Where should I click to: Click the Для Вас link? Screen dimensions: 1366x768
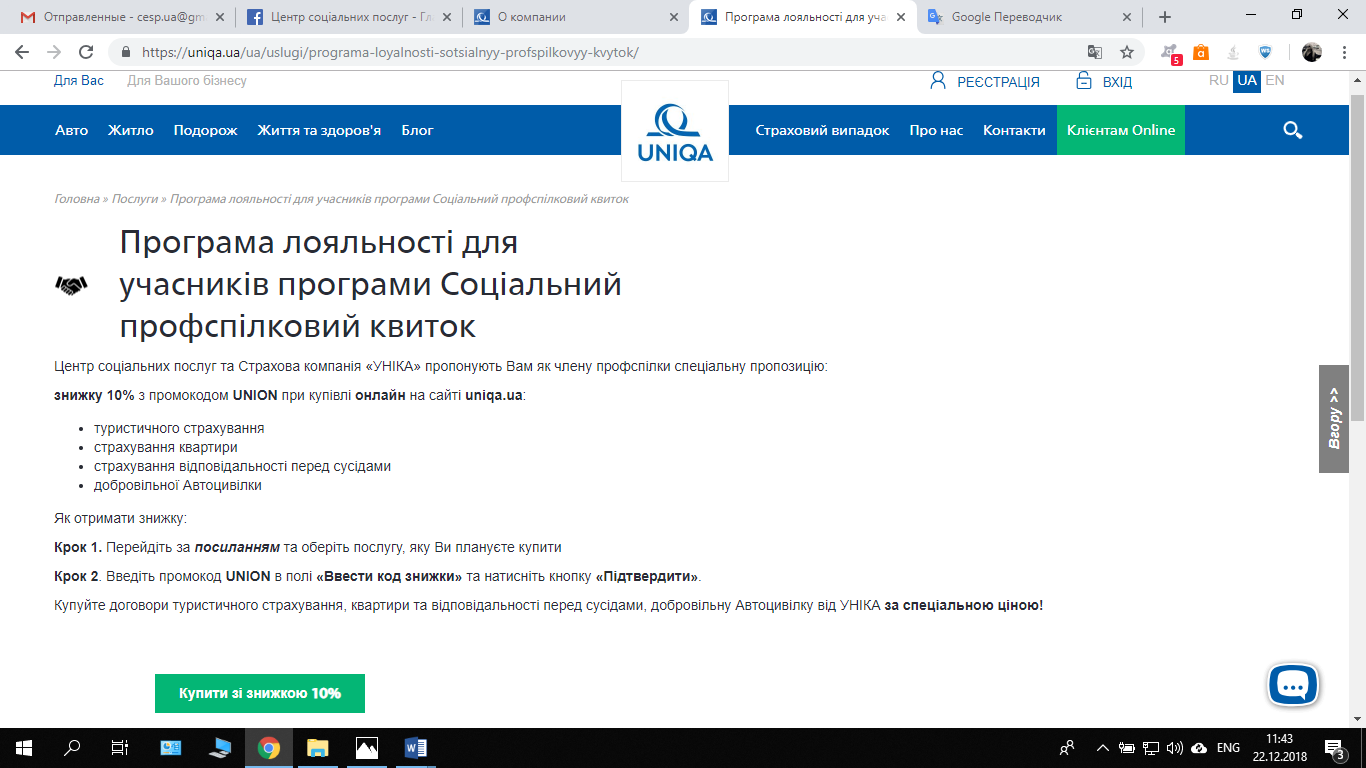pos(79,80)
